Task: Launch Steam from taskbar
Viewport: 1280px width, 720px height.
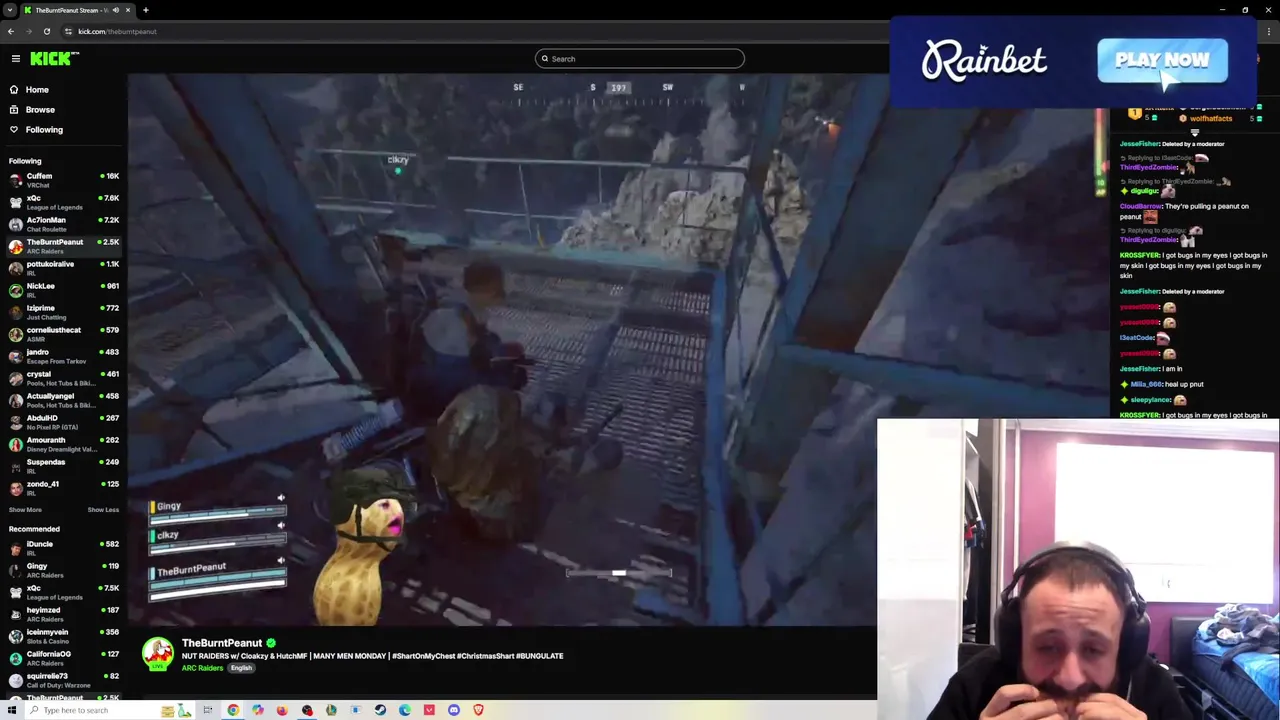Action: 380,710
